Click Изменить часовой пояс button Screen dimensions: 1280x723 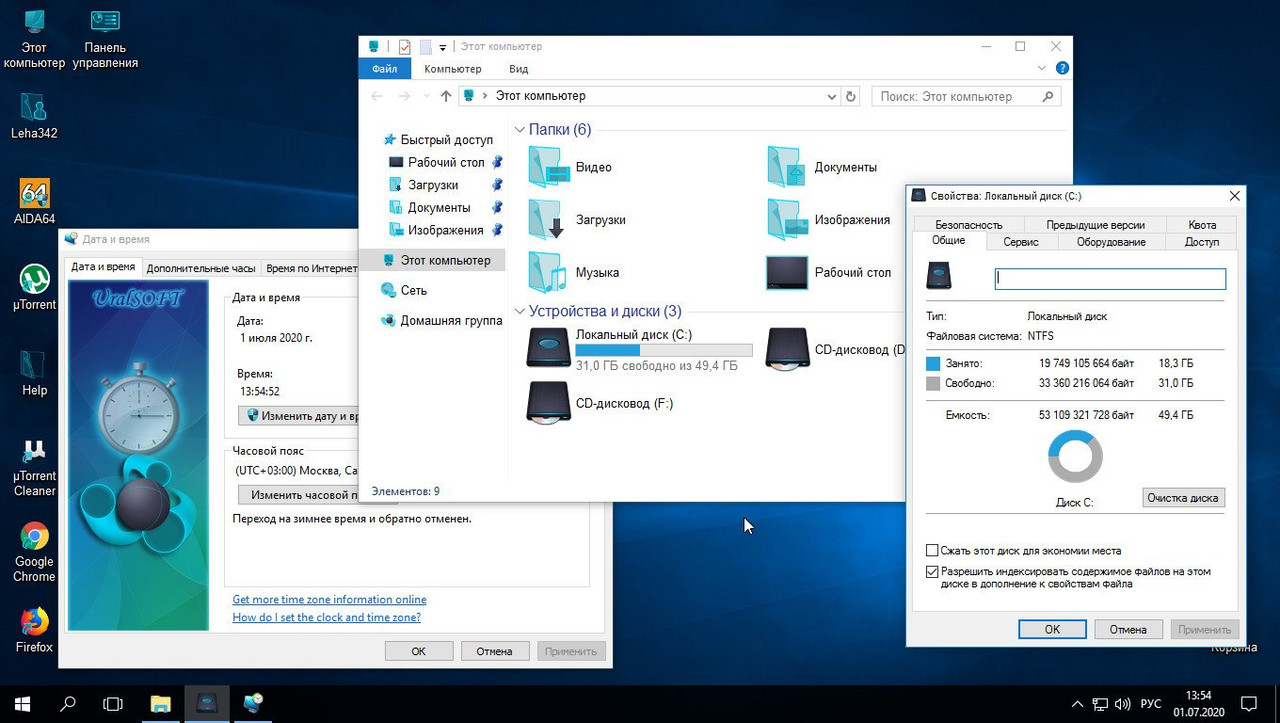pyautogui.click(x=298, y=495)
